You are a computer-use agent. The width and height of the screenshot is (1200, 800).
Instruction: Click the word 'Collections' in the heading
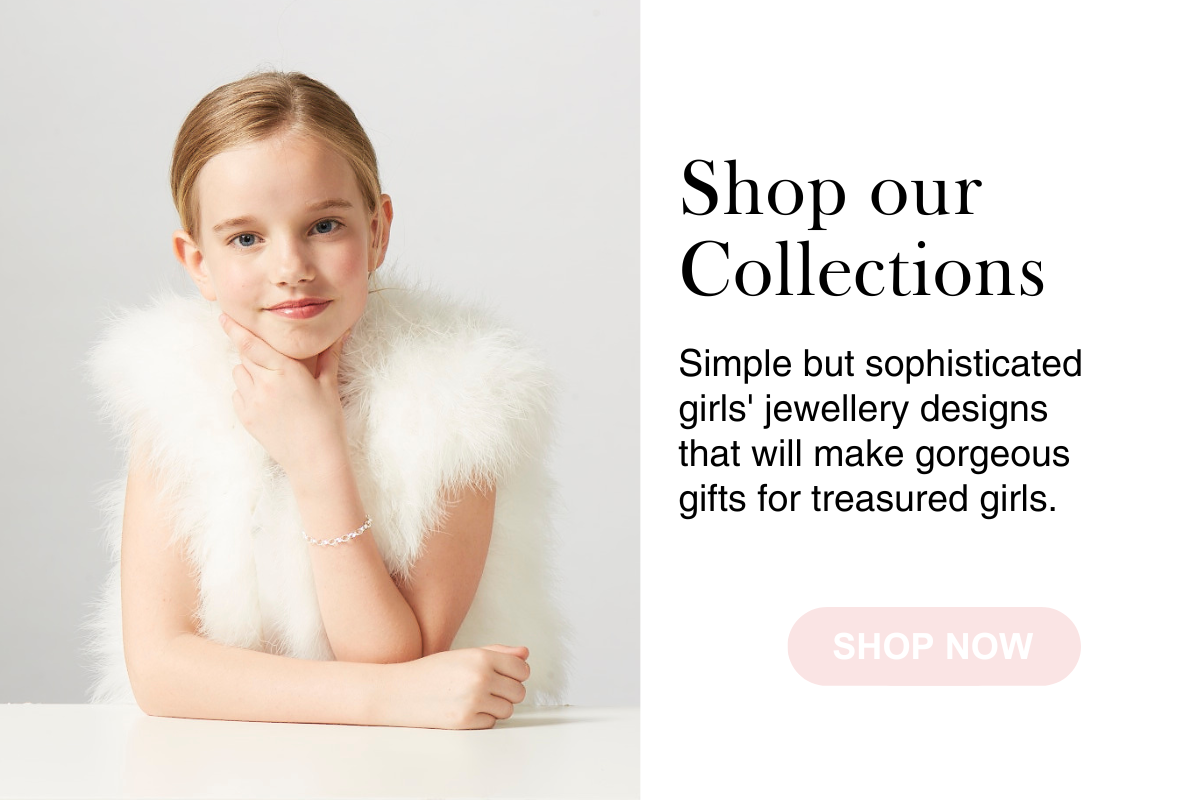click(x=862, y=268)
